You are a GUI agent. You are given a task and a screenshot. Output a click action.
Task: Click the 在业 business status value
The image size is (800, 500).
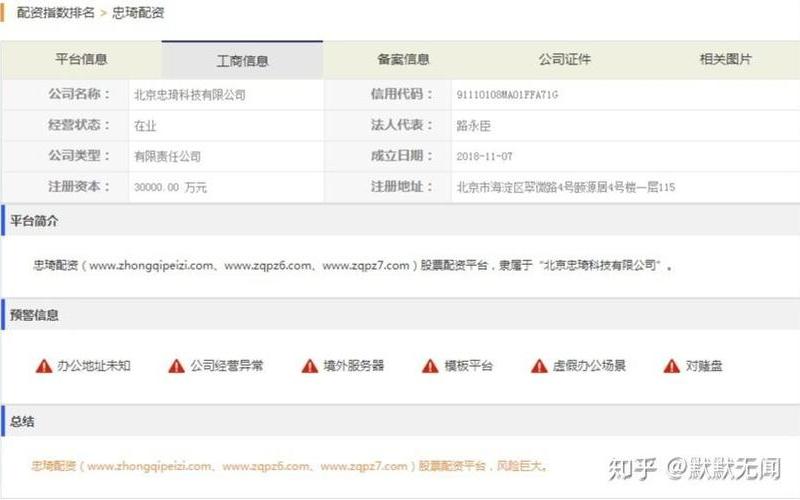[145, 126]
